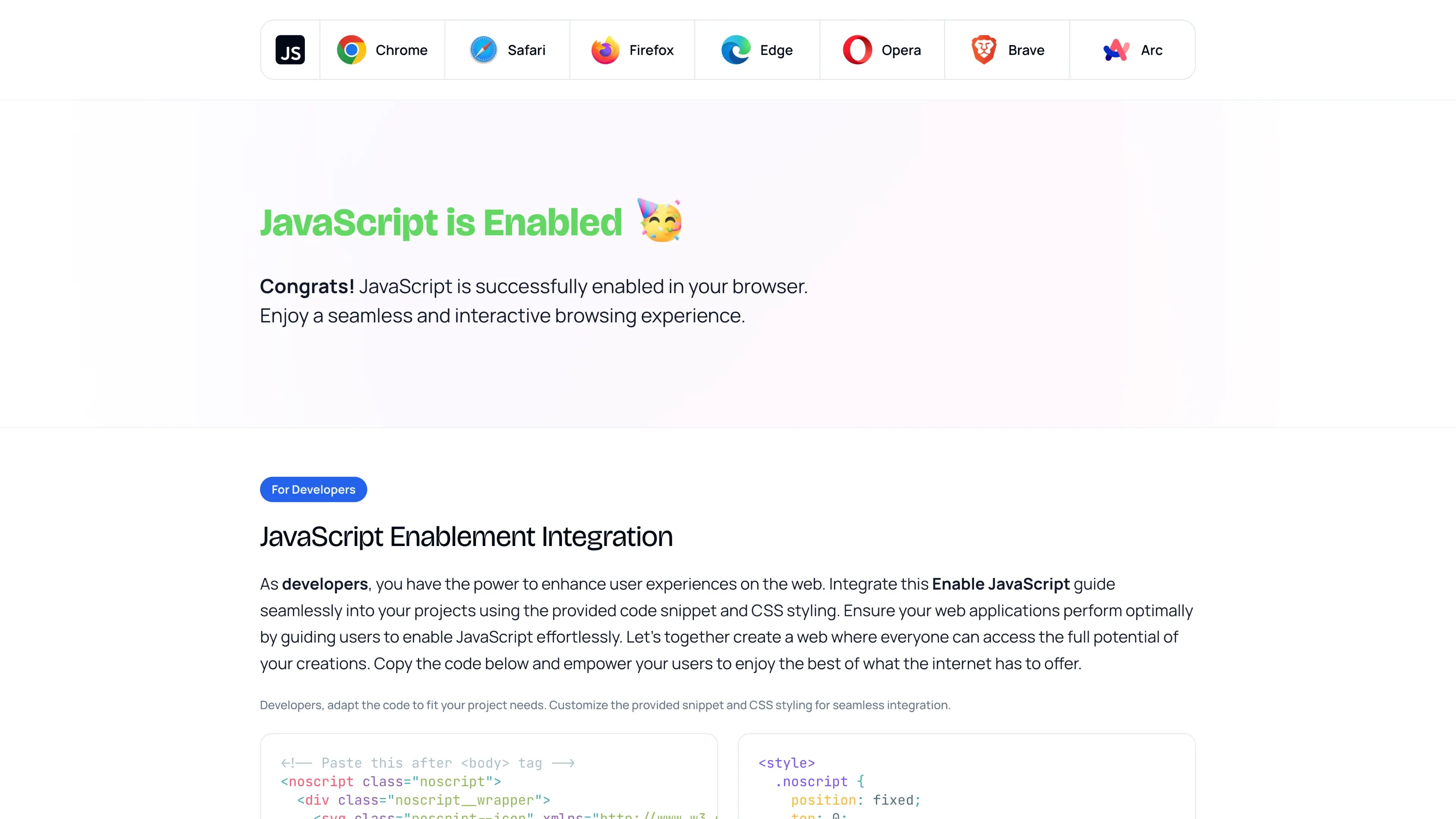Open the Chrome tab label
The image size is (1456, 819).
(x=401, y=50)
